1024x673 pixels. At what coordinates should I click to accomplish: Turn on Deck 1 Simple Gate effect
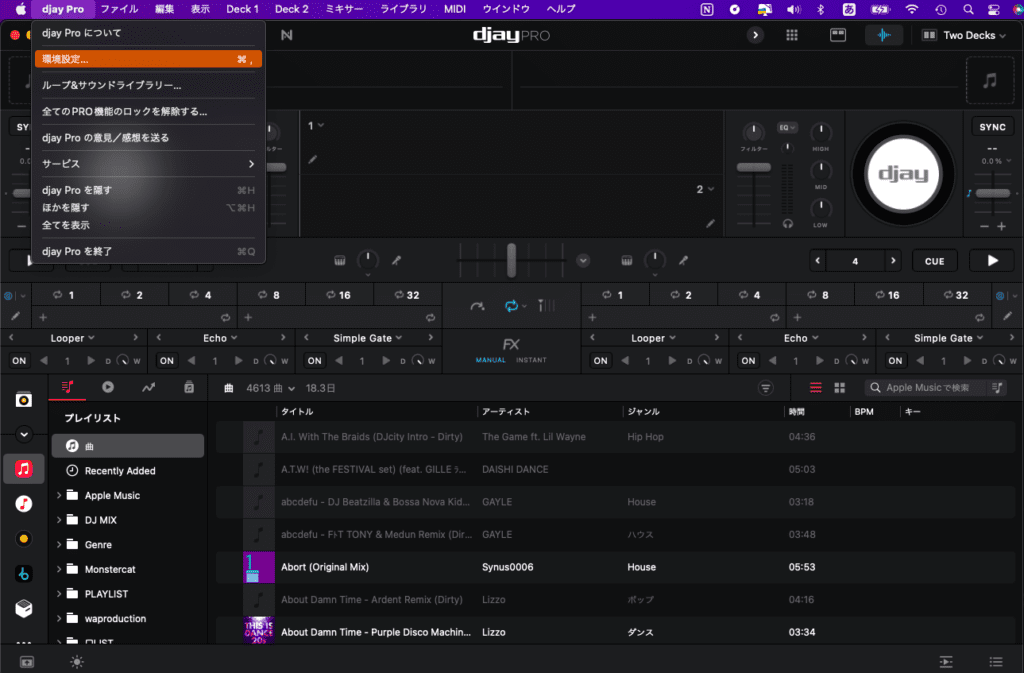click(314, 360)
